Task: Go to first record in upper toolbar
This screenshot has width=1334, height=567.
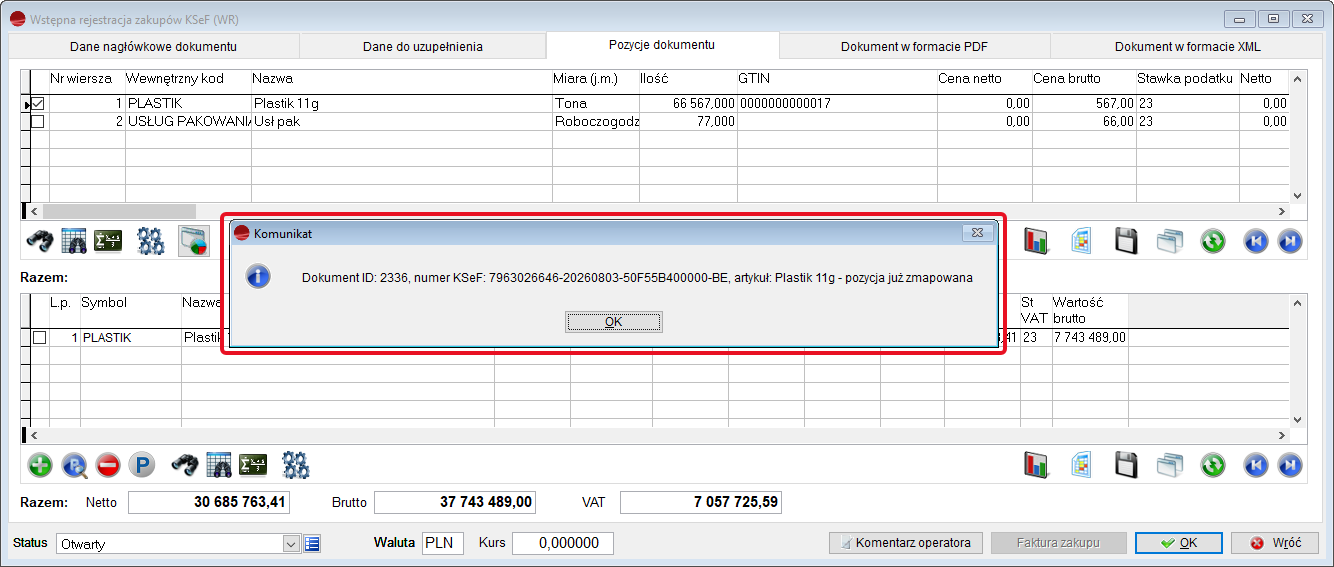Action: pos(1256,241)
